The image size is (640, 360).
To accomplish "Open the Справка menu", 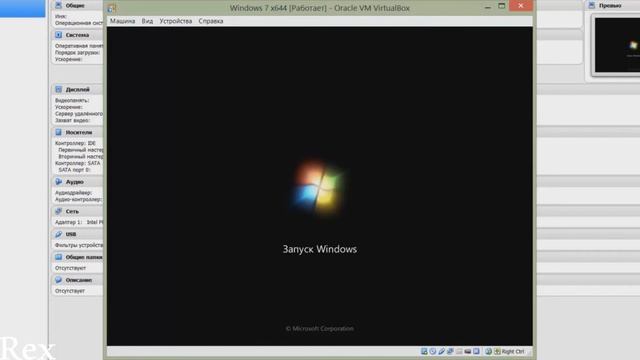I will (x=211, y=21).
